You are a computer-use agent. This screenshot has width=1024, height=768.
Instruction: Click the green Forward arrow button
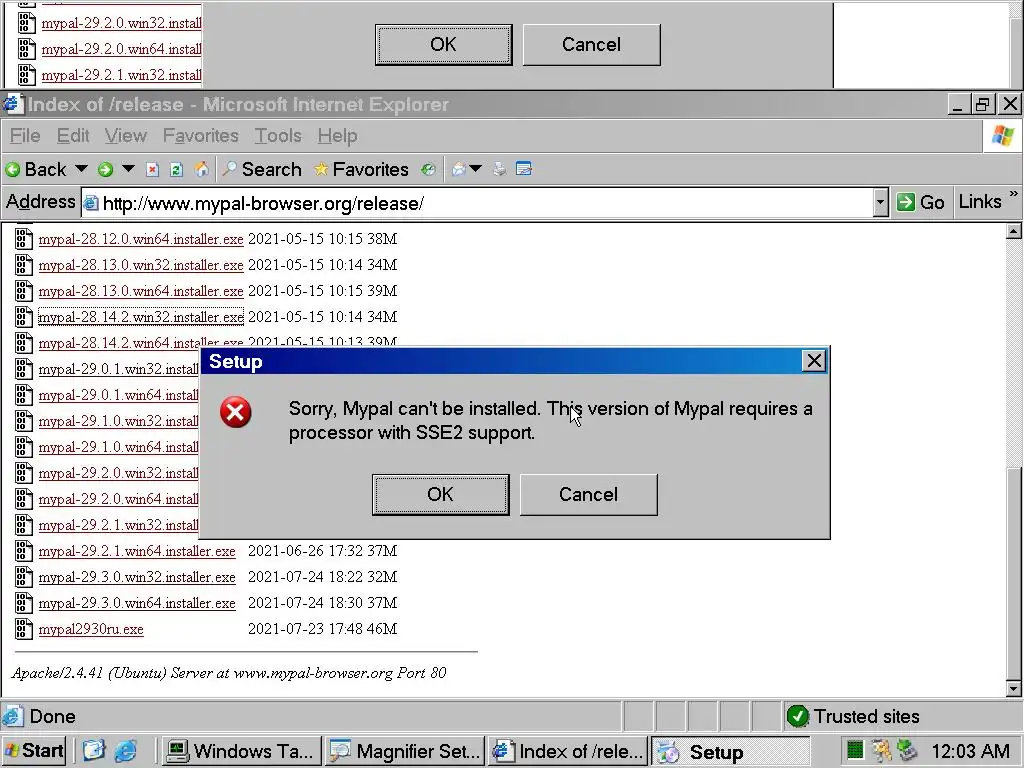[105, 170]
